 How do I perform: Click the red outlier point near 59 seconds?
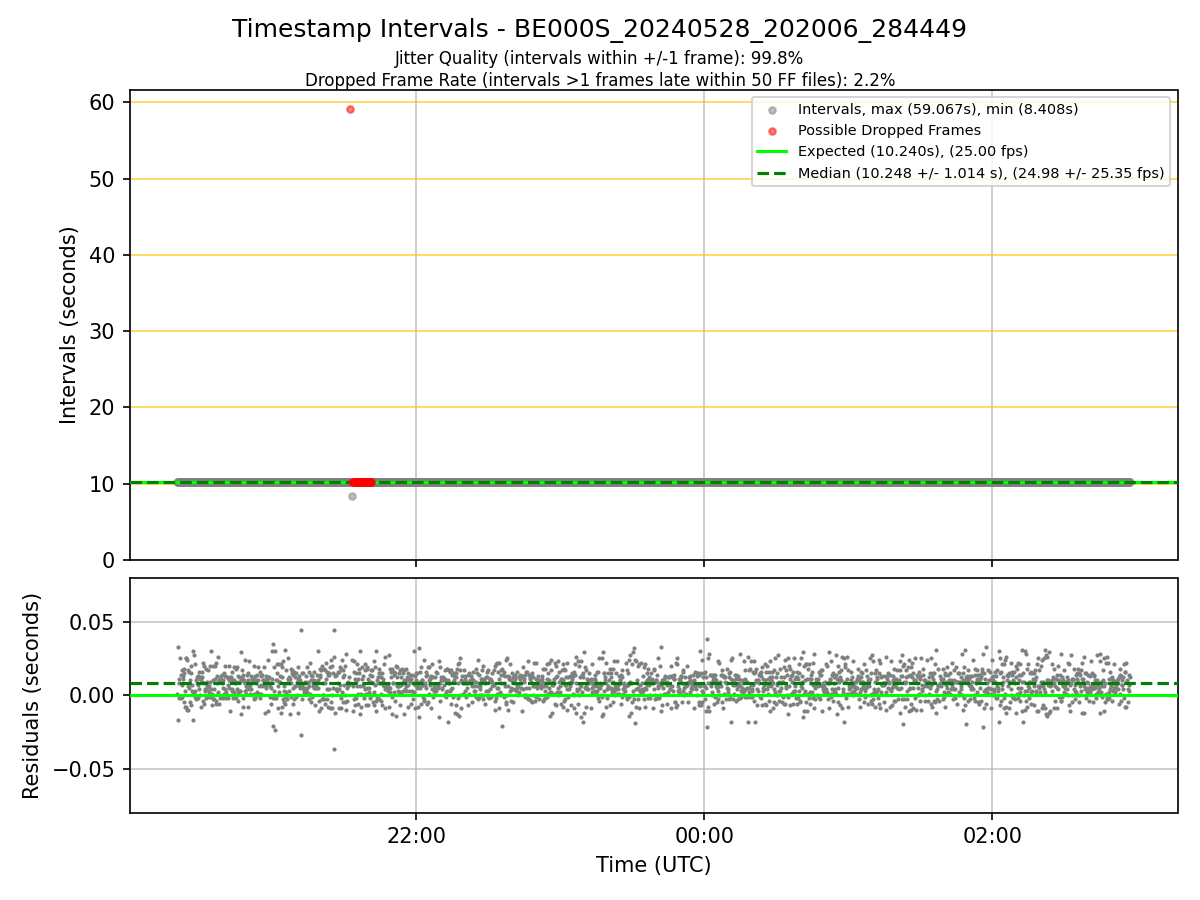pyautogui.click(x=350, y=109)
